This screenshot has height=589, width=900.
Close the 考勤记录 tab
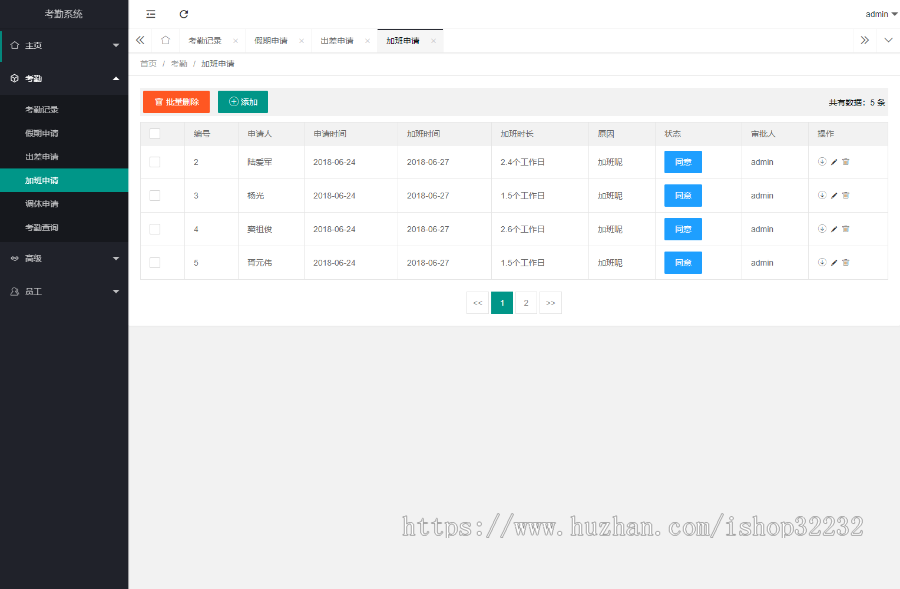pos(235,41)
